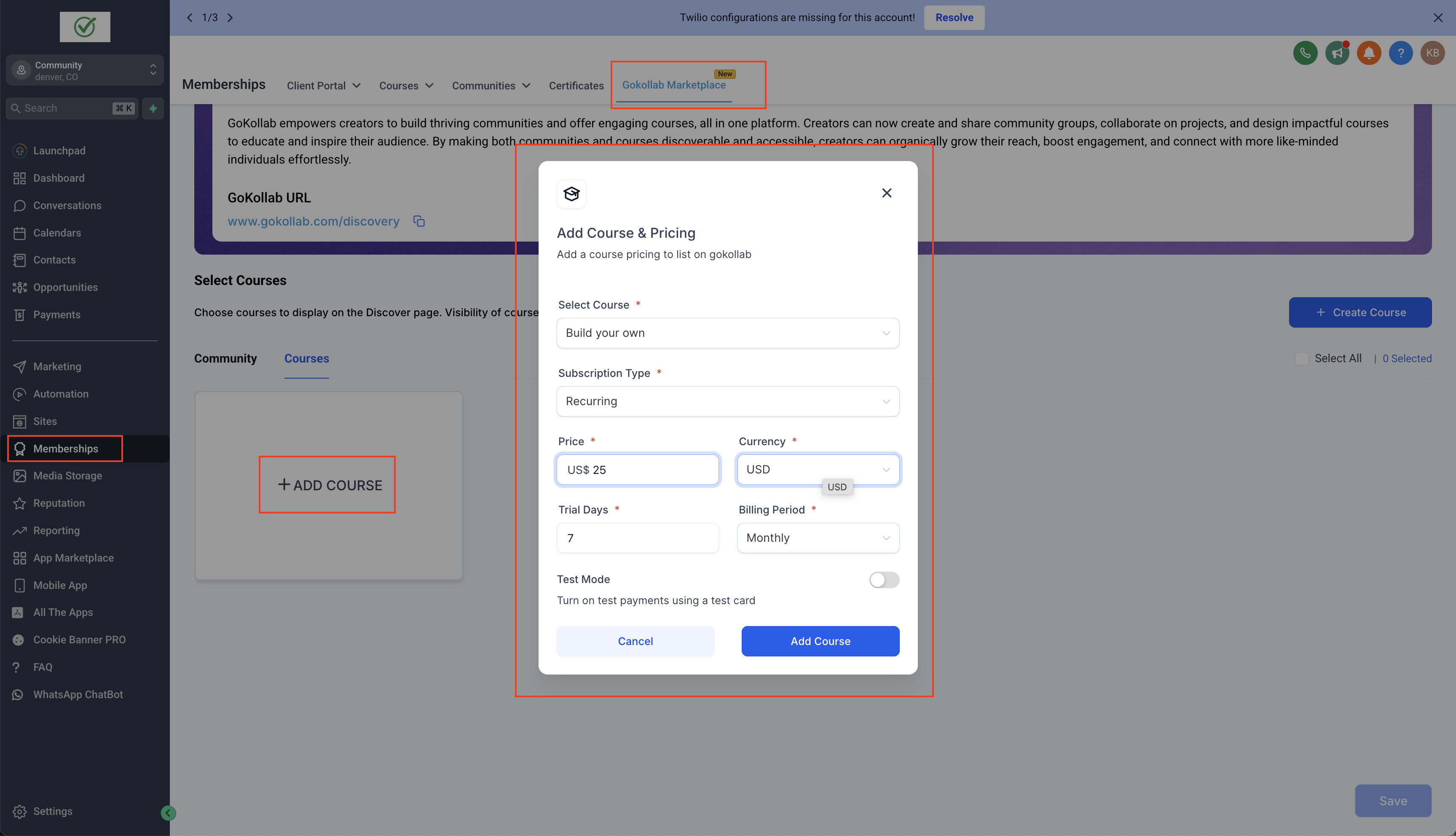
Task: Open the Certificates tab
Action: pyautogui.click(x=576, y=86)
